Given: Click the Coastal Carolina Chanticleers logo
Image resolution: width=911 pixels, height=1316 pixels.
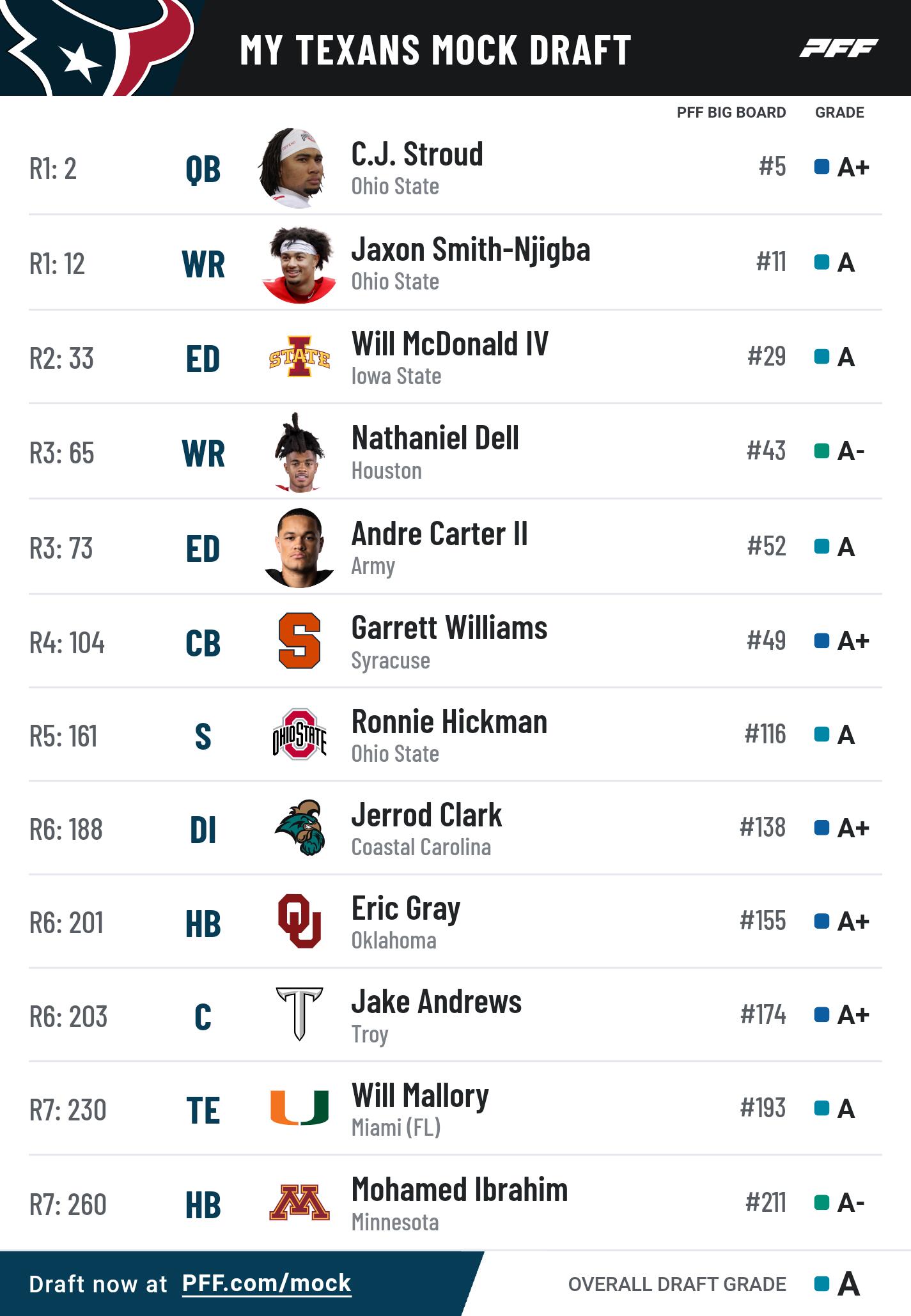Looking at the screenshot, I should click(x=299, y=828).
